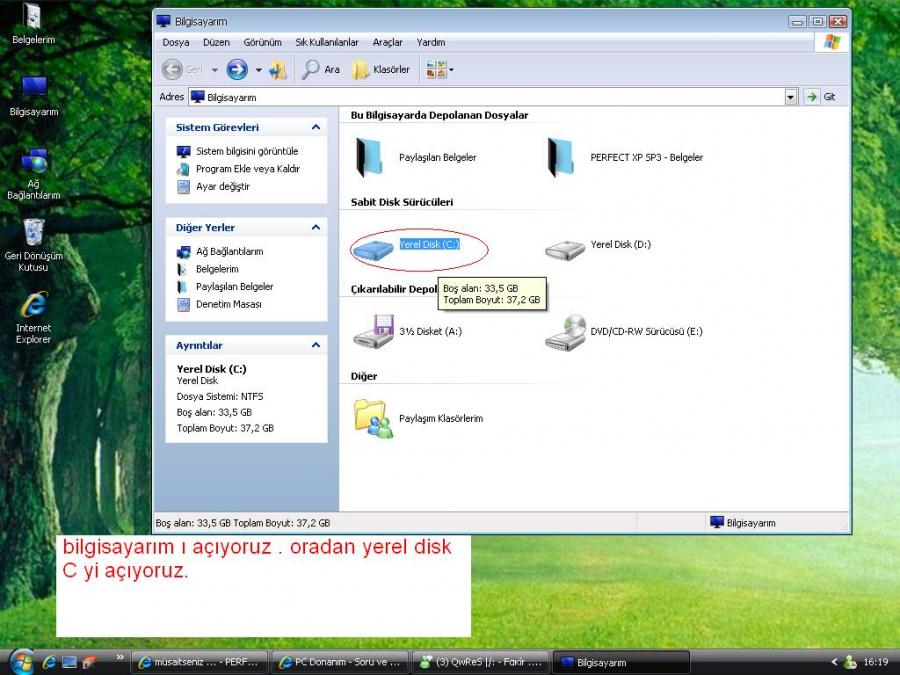Select DVD/CD-RW Sürücüsü (E:) drive icon
900x675 pixels.
(565, 331)
